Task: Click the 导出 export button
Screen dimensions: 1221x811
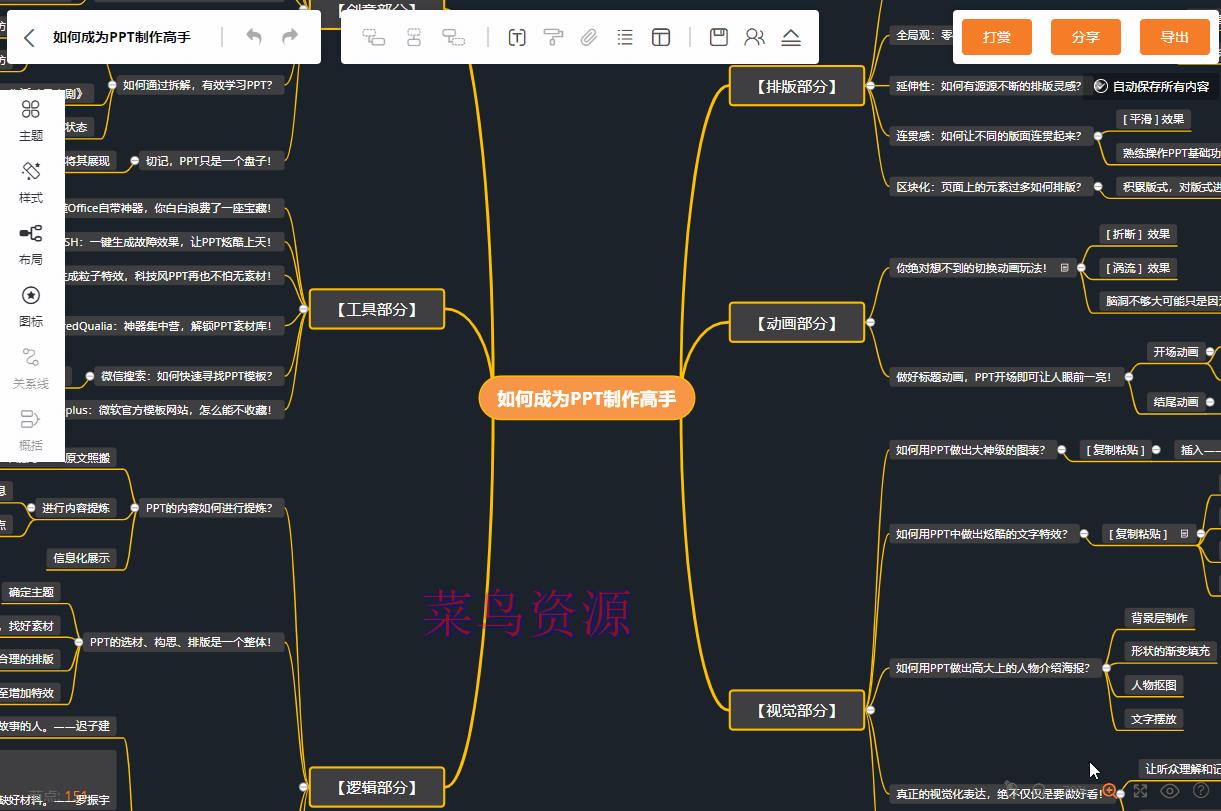Action: coord(1174,37)
